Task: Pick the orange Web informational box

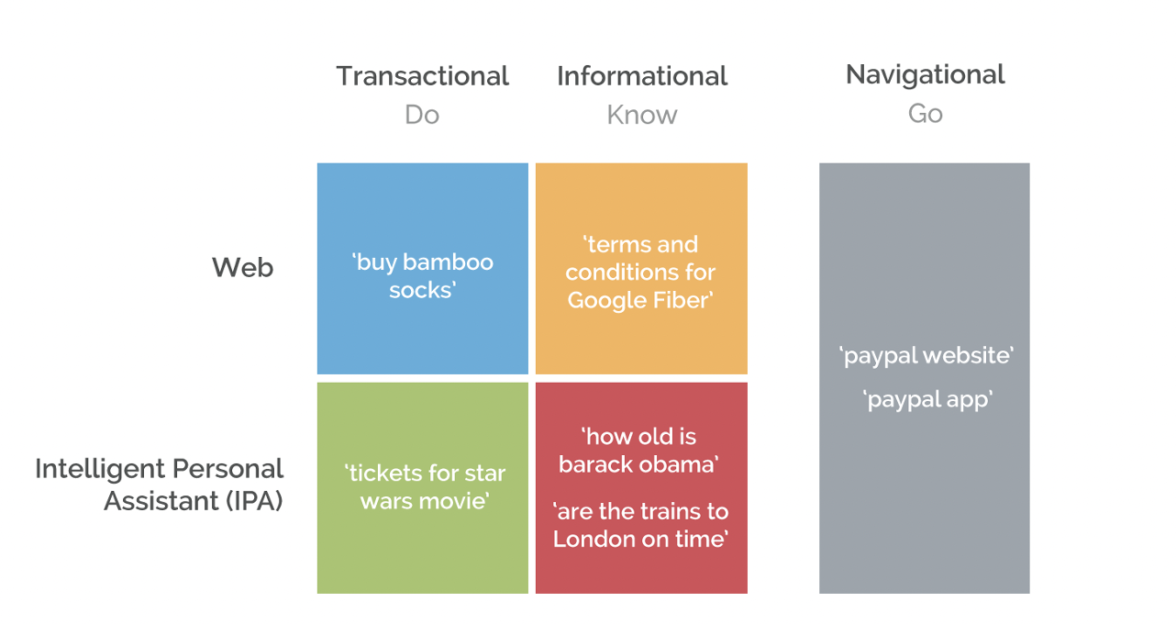Action: point(641,200)
